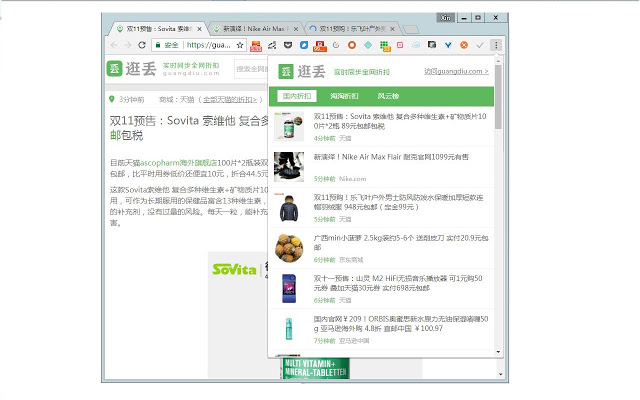
Task: Click the popup scrollbar thumb
Action: [x=498, y=97]
